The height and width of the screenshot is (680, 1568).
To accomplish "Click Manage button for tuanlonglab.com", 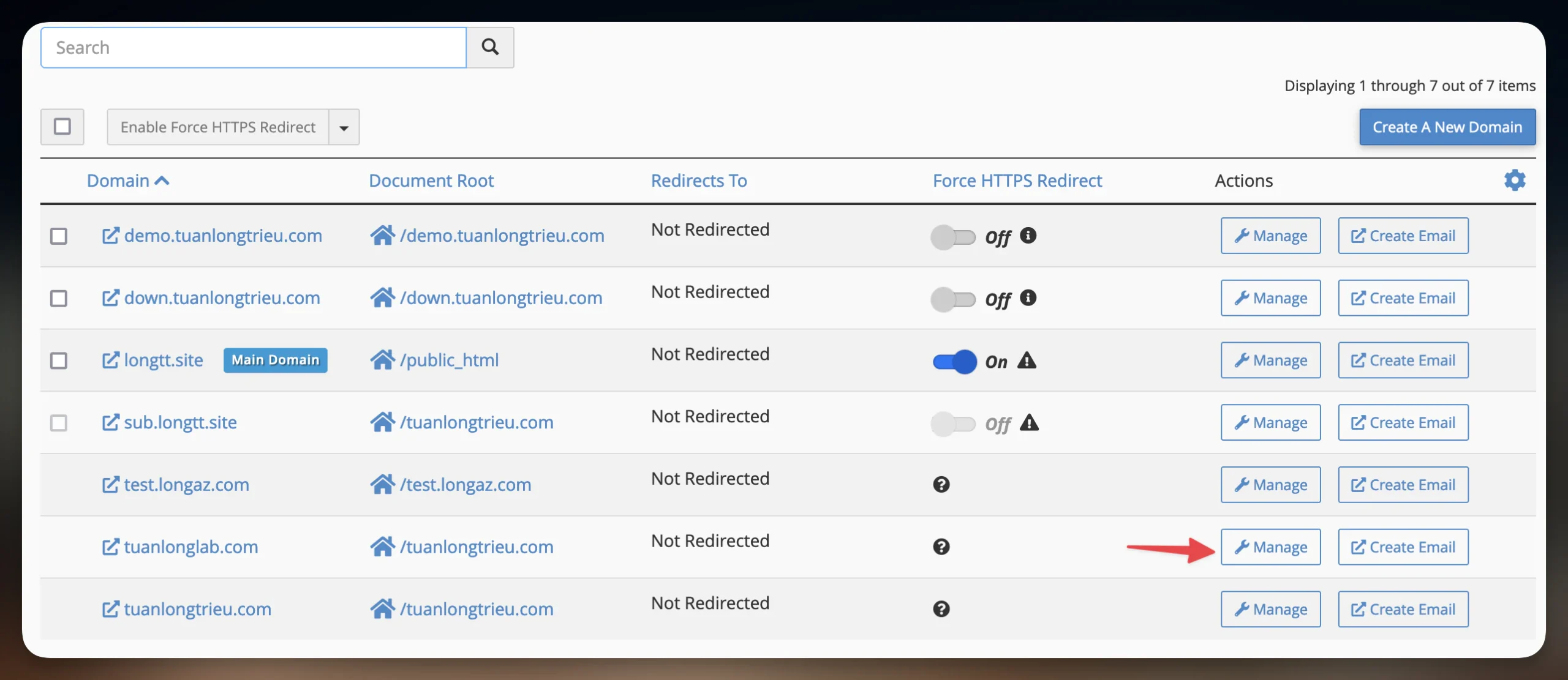I will click(1270, 547).
